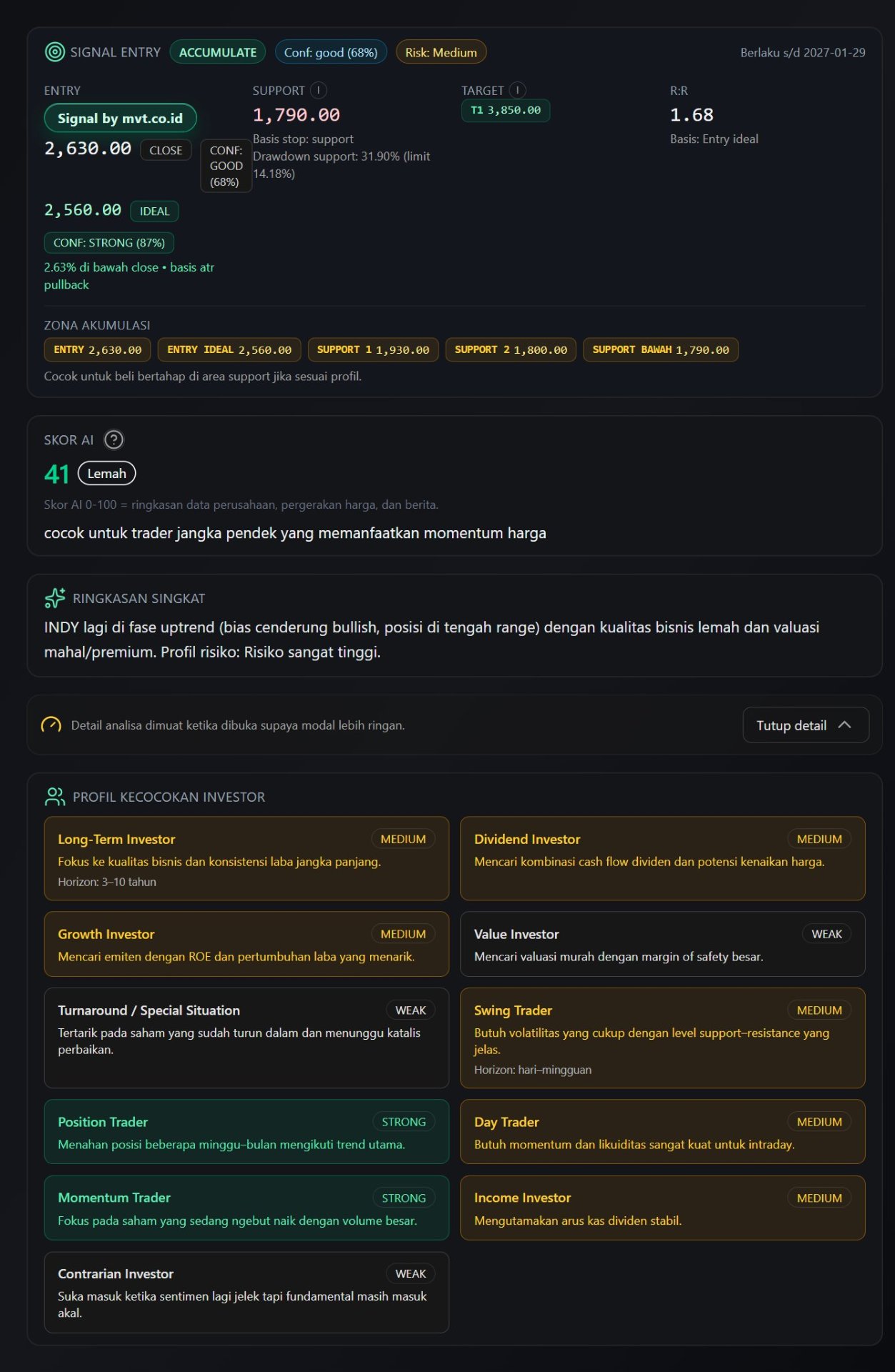The image size is (895, 1372).
Task: Click the gauge icon beside detail analisa text
Action: pos(51,725)
